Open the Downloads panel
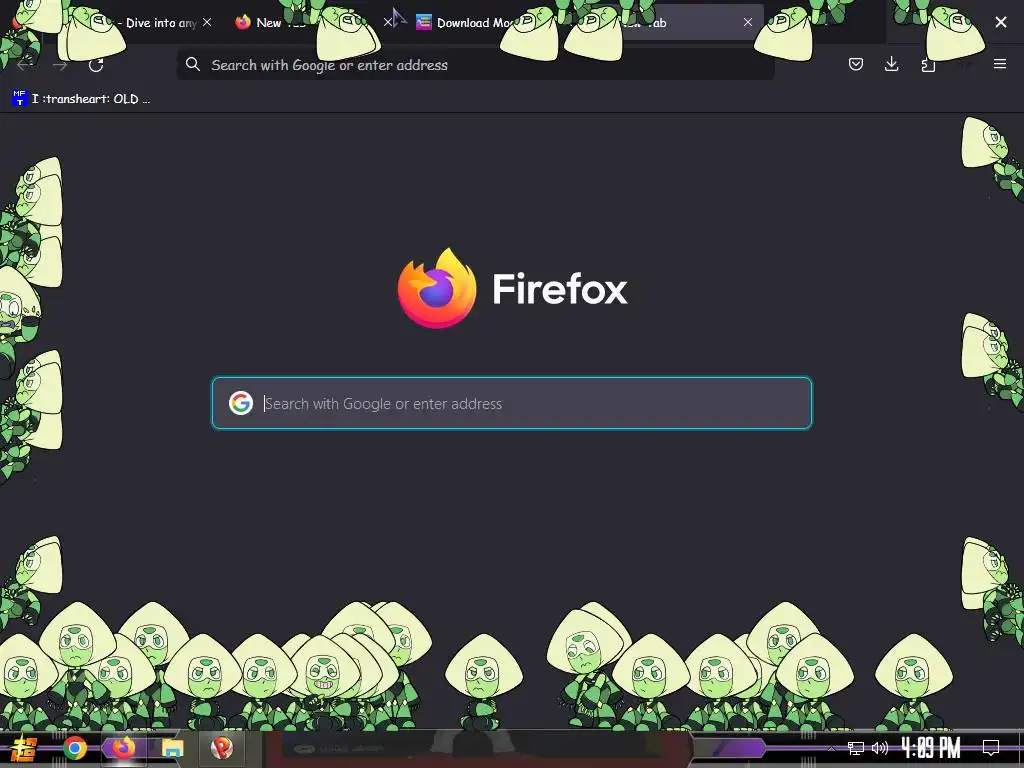1024x768 pixels. (x=891, y=64)
